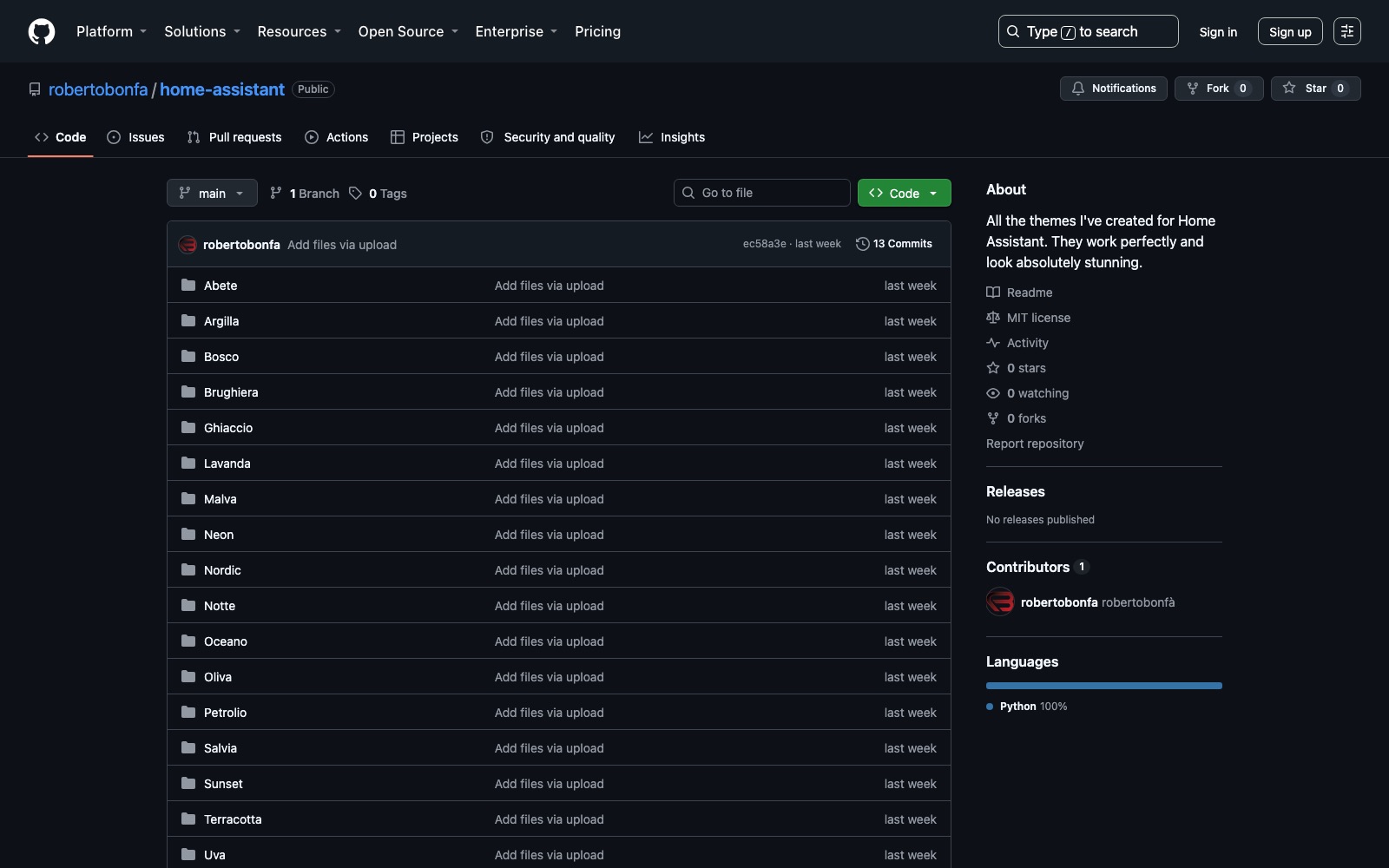Open the robertobonfa owner link
Screen dimensions: 1389x868
coord(98,89)
